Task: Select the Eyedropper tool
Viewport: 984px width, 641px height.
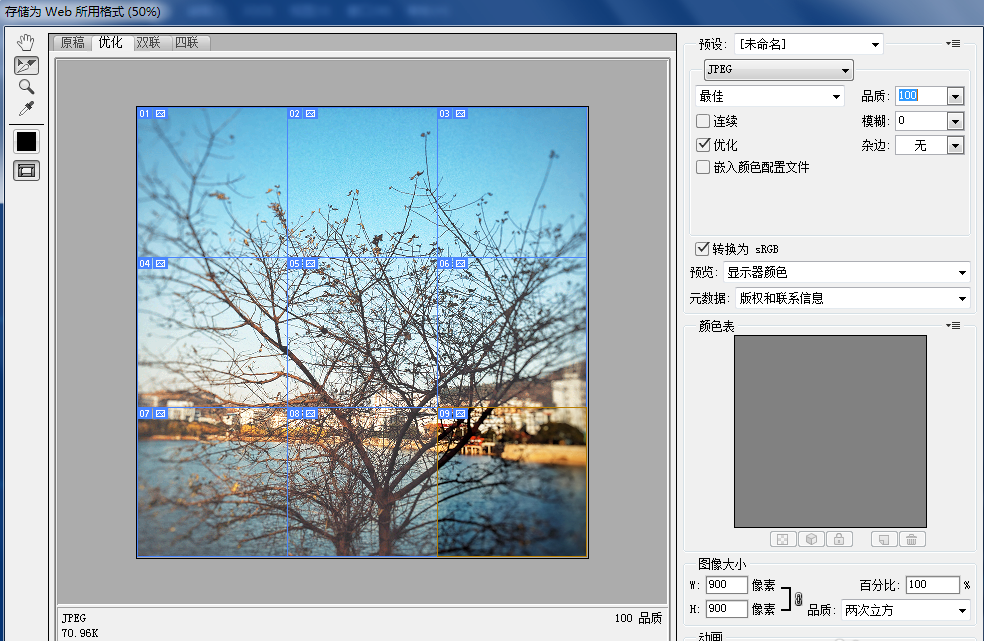Action: [26, 109]
